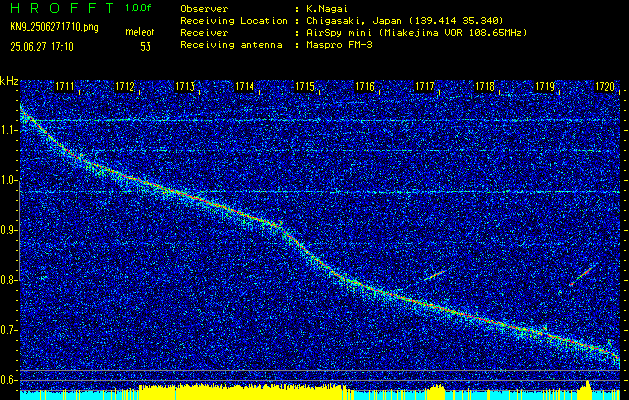Select the observer name K.Nagai
The height and width of the screenshot is (400, 629).
327,8
